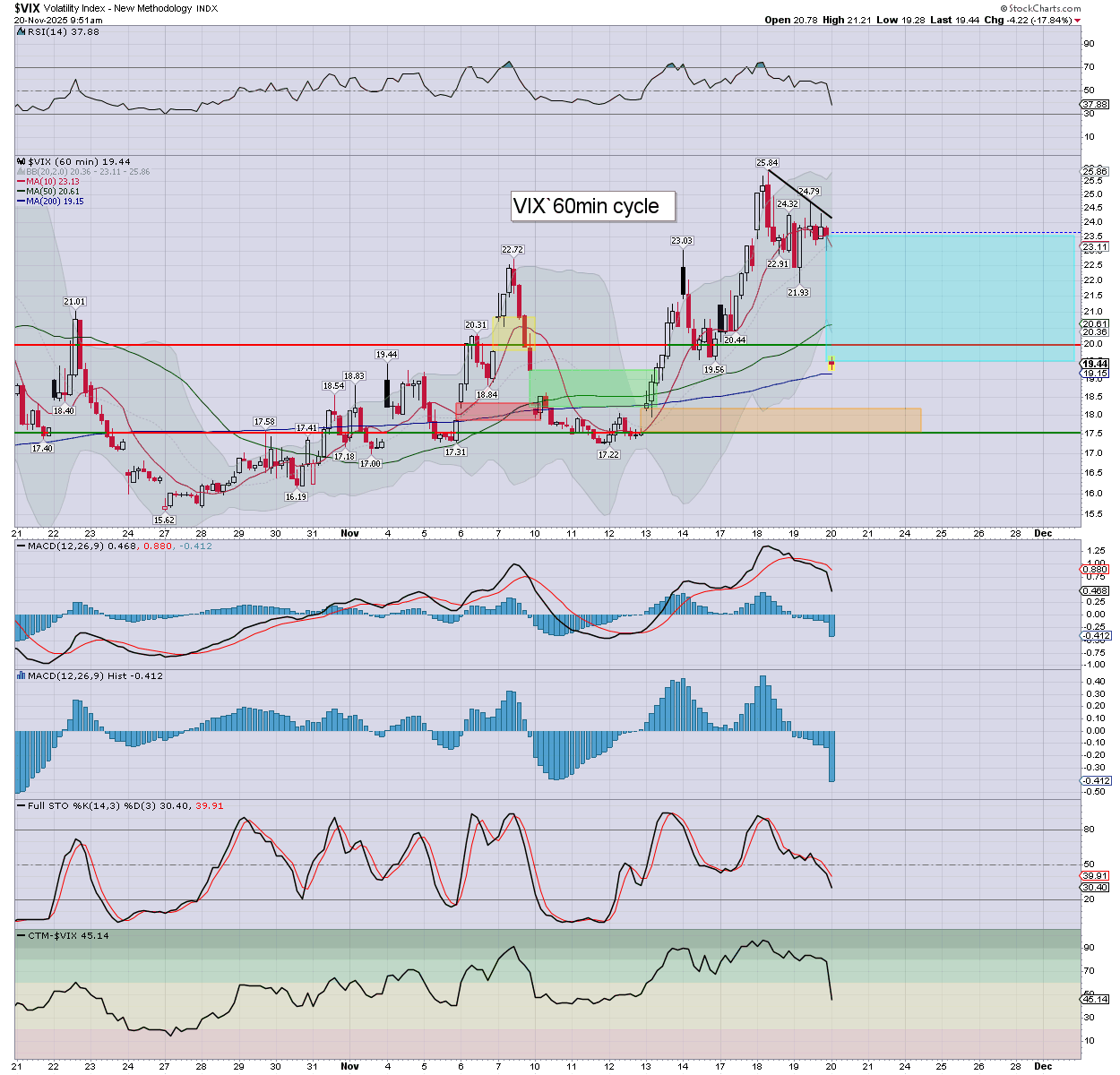This screenshot has width=1120, height=1075.
Task: Click the $VIX ticker symbol title
Action: pyautogui.click(x=29, y=8)
